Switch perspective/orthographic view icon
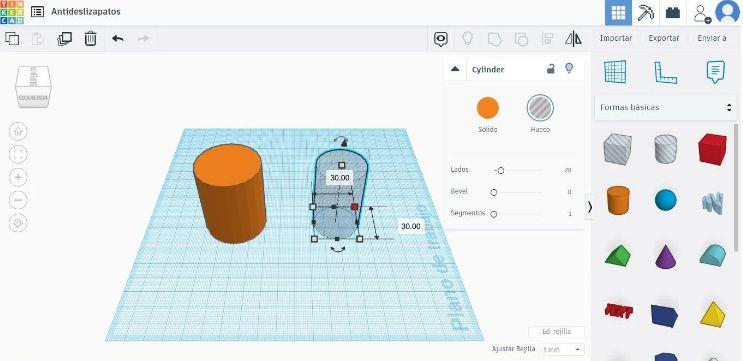 18,223
